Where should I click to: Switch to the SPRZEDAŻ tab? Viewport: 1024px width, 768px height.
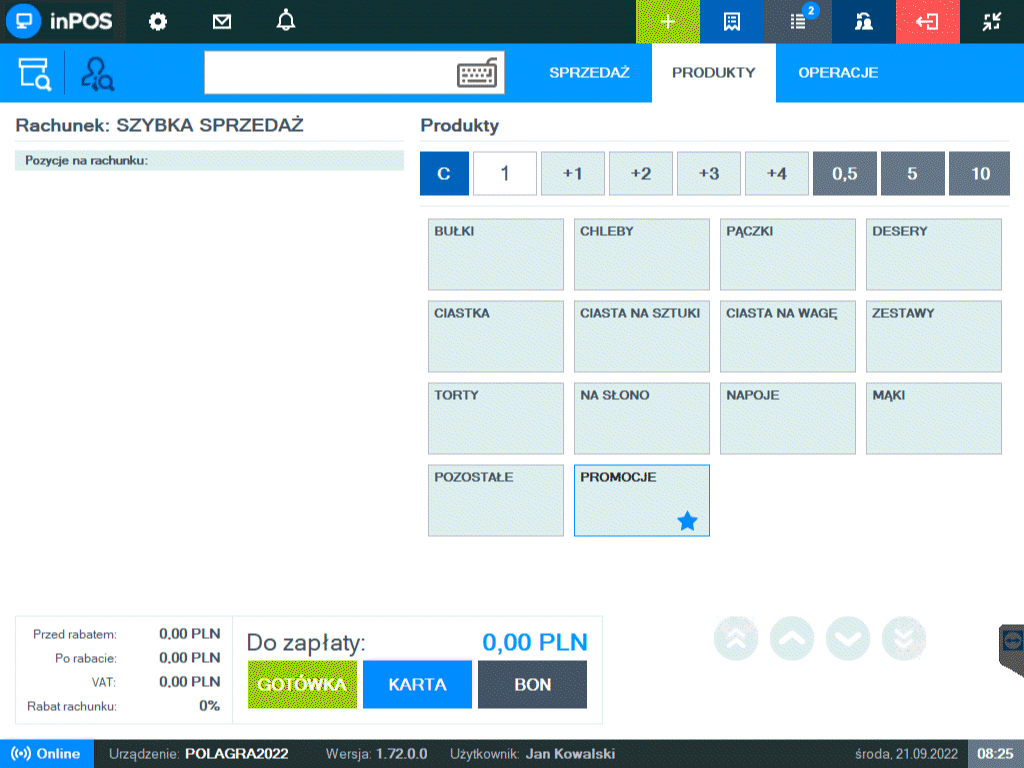(x=589, y=73)
